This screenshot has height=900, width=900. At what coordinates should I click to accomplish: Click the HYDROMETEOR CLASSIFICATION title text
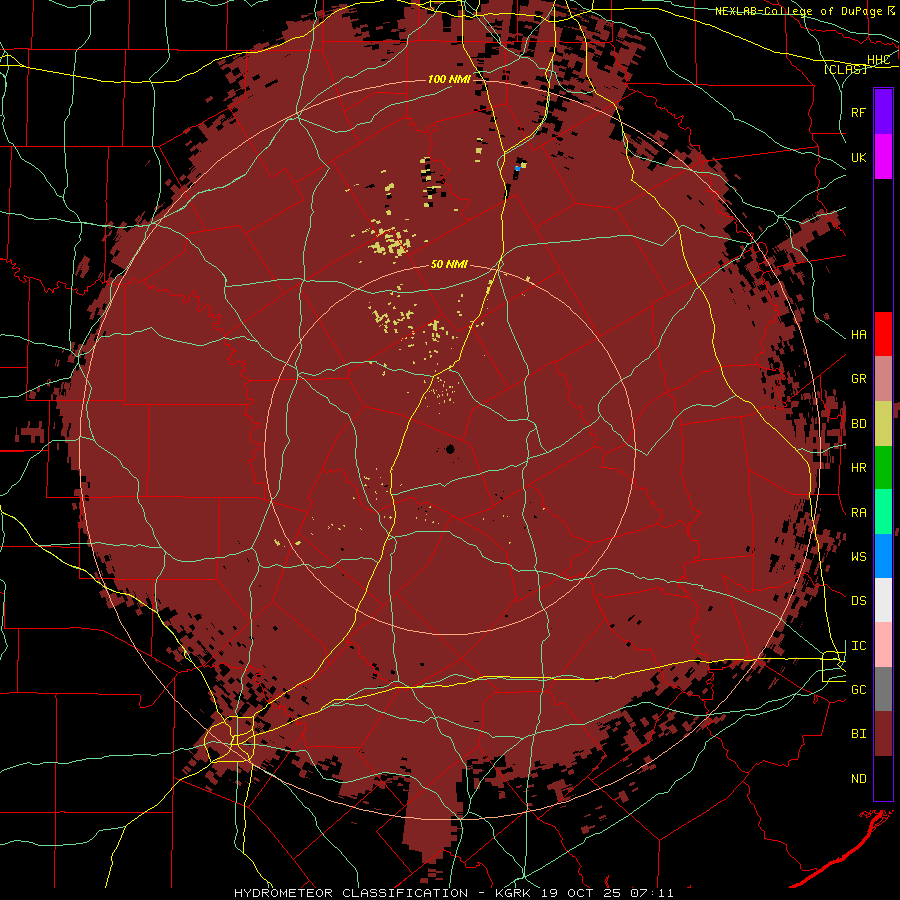tap(351, 893)
